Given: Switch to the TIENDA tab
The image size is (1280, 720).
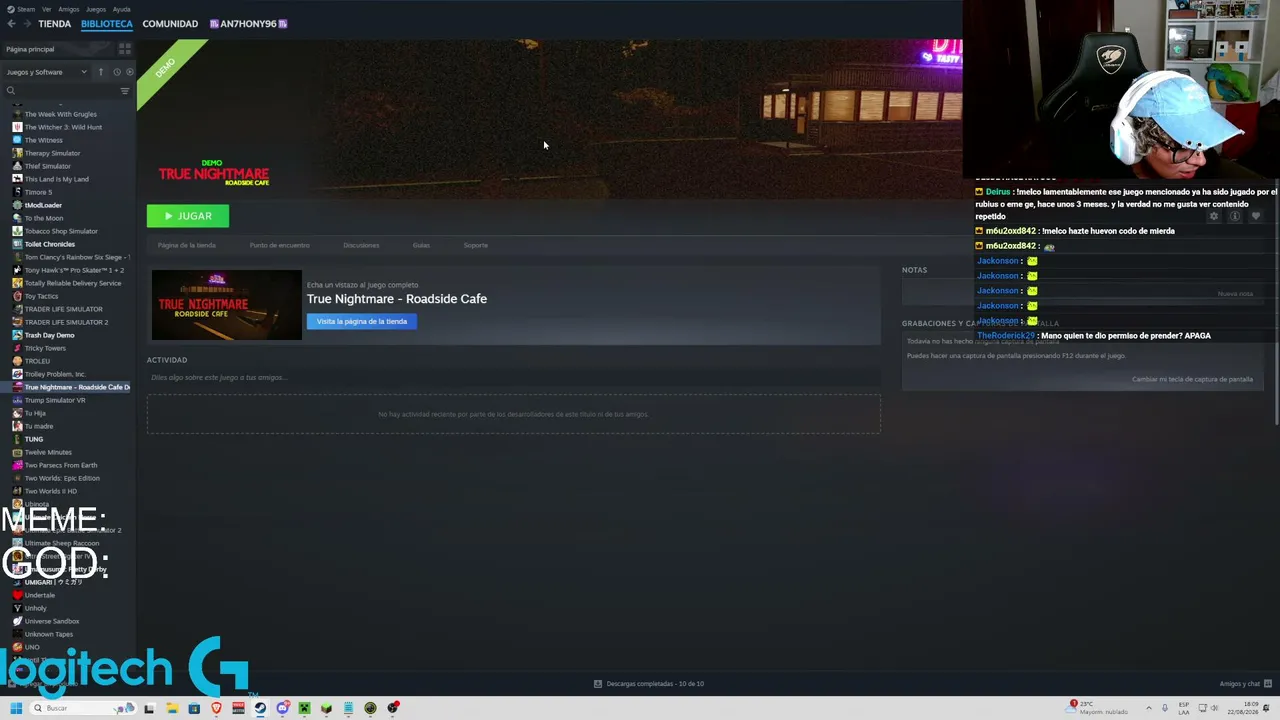Looking at the screenshot, I should pyautogui.click(x=55, y=24).
